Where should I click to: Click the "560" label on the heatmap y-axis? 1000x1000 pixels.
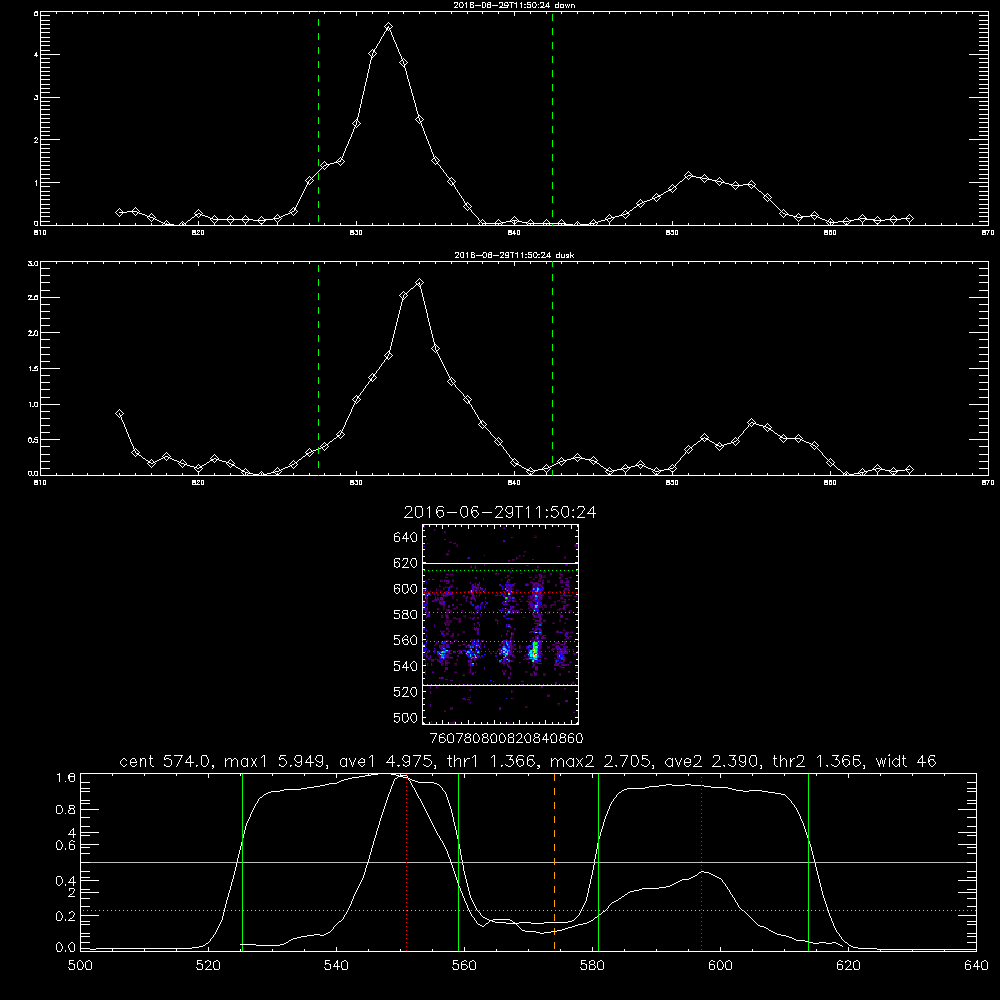coord(406,640)
